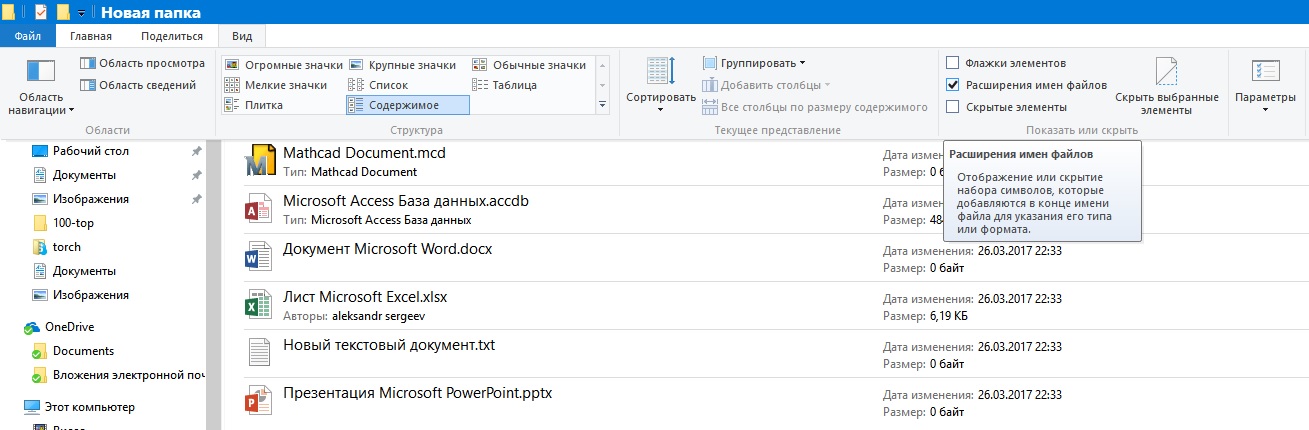Uncheck file name extensions checkbox

(x=953, y=85)
